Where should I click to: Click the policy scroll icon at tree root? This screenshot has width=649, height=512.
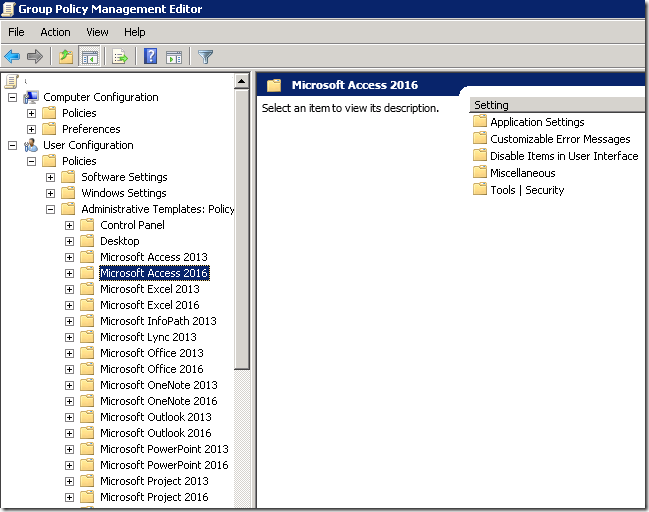pos(11,82)
